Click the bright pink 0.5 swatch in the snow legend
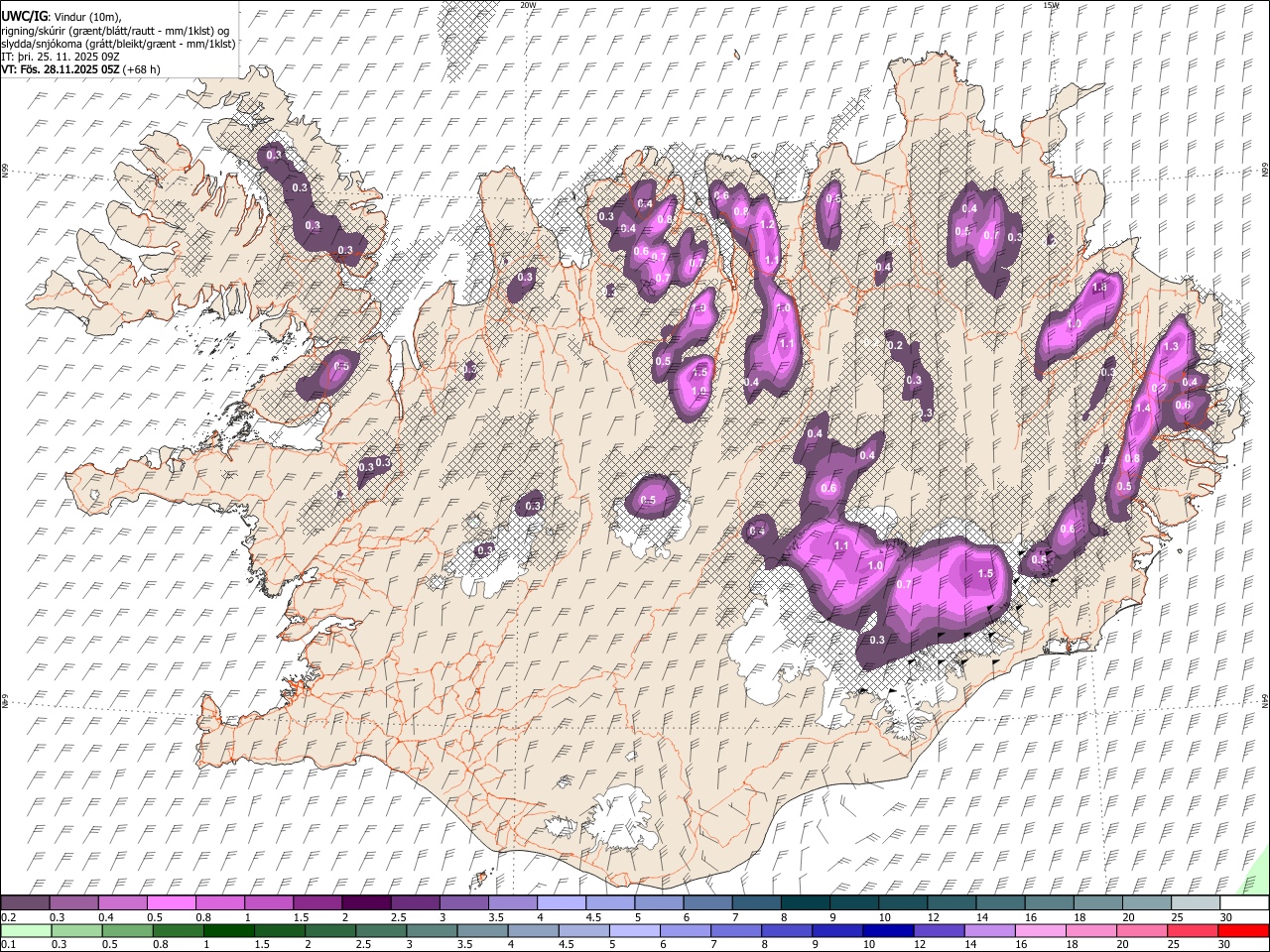Image resolution: width=1270 pixels, height=952 pixels. (171, 903)
